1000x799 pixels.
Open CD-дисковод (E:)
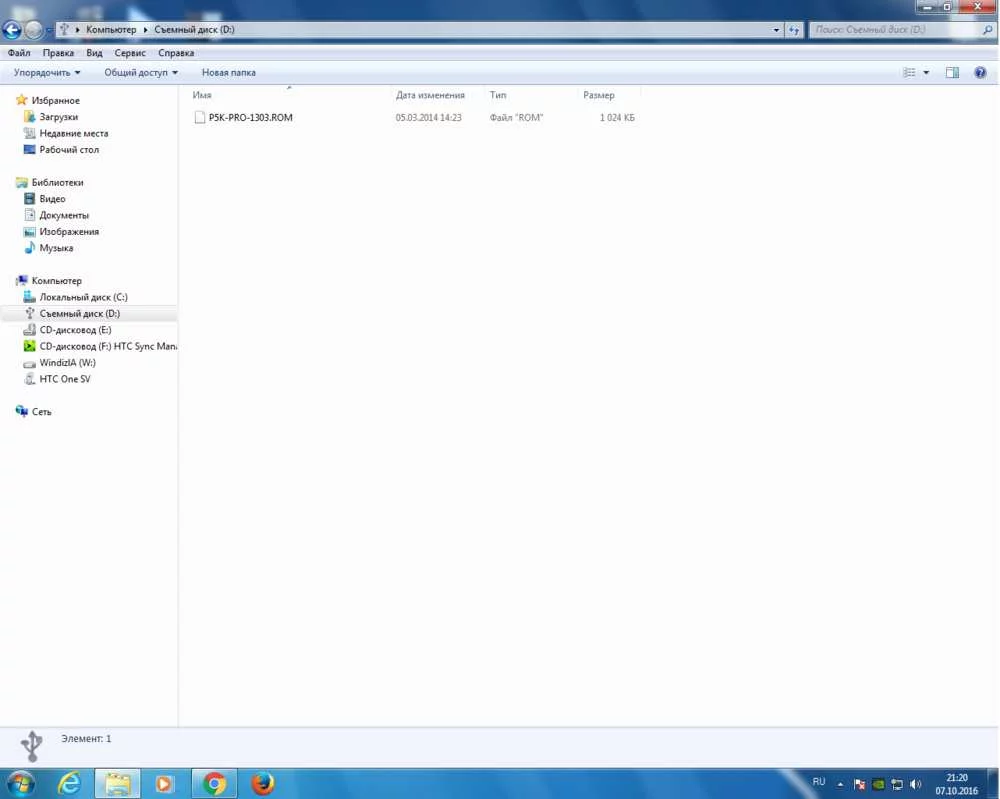point(75,330)
